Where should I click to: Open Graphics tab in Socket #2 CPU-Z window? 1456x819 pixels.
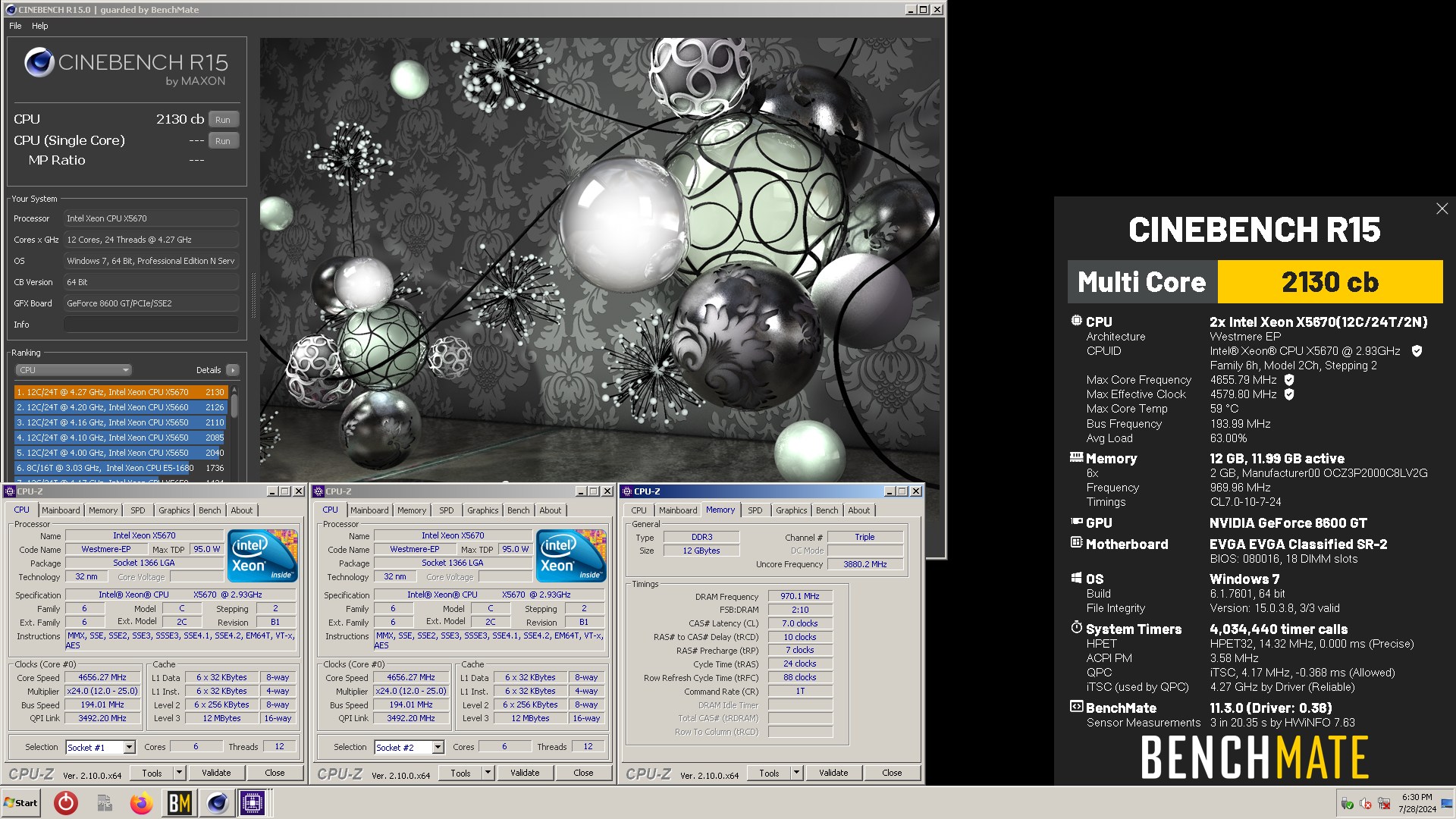click(x=483, y=510)
